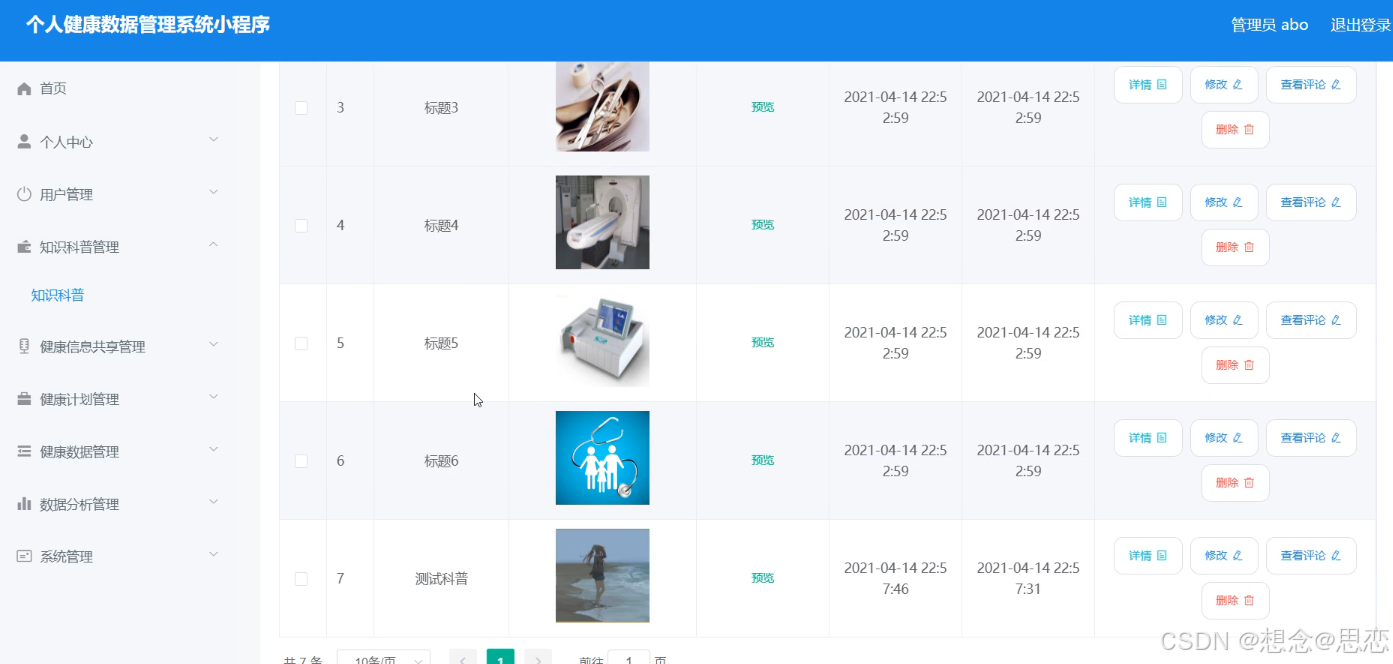Open the beach photo thumbnail for 测试科普
The image size is (1393, 664).
click(x=602, y=576)
